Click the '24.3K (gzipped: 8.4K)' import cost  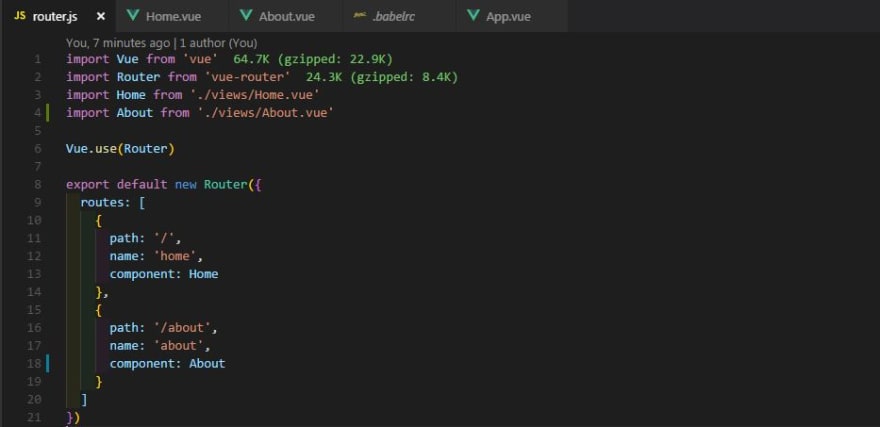[x=382, y=77]
